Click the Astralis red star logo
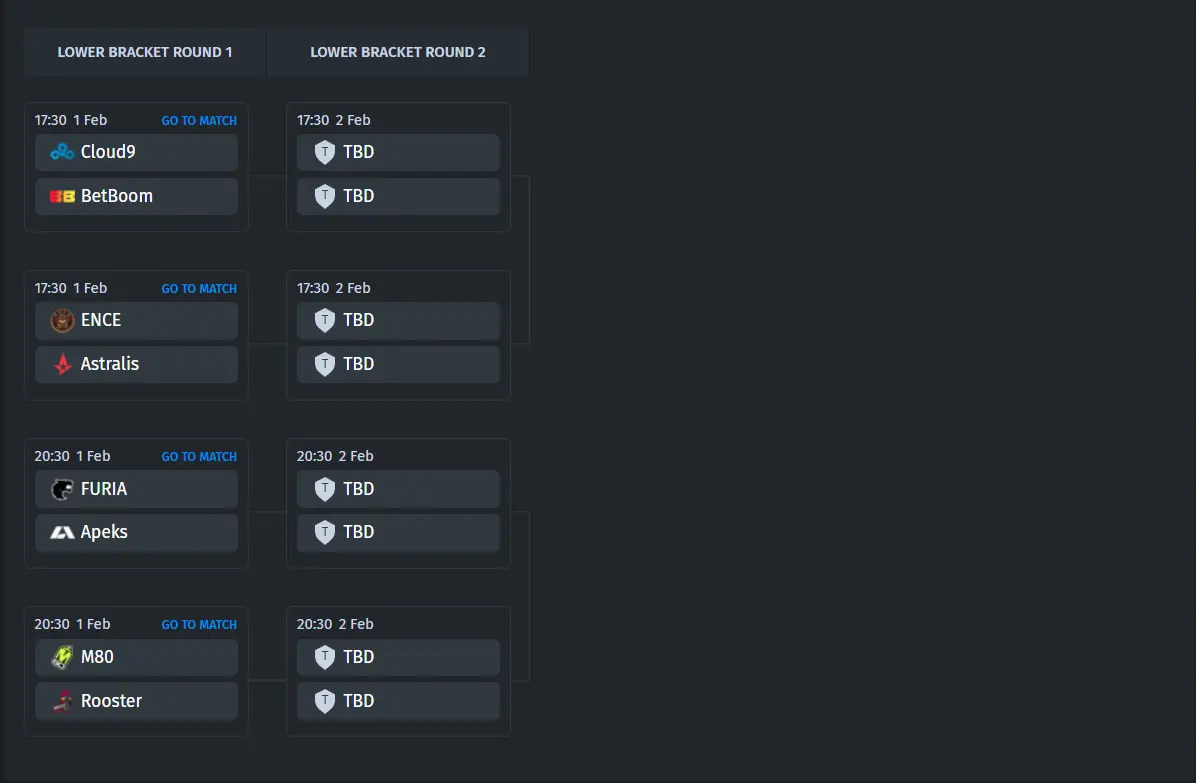The image size is (1196, 783). coord(63,364)
